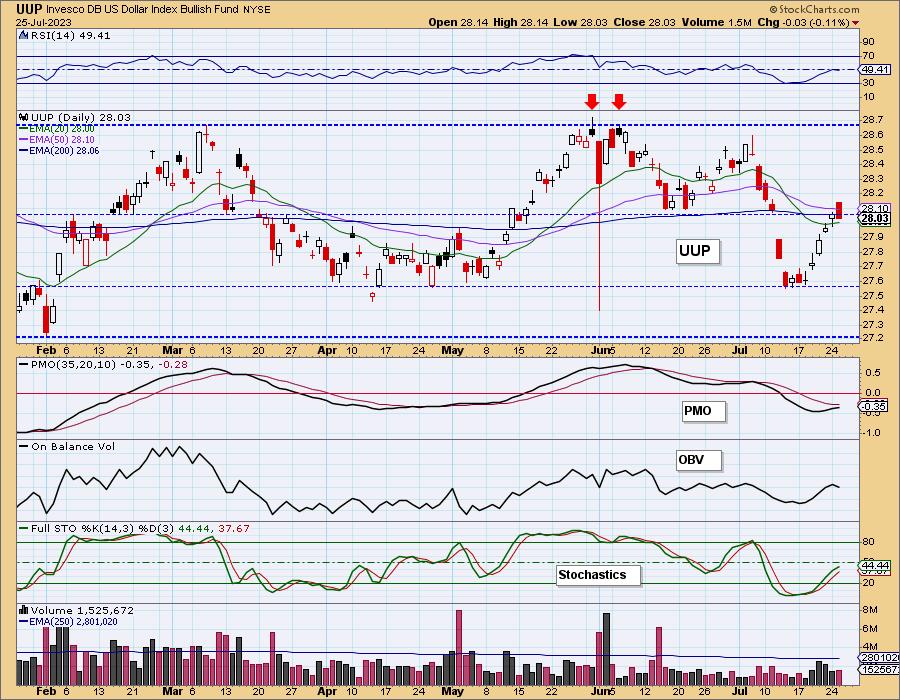Click the RSI area-chart icon beside RSI(14)
The image size is (900, 700).
click(24, 36)
